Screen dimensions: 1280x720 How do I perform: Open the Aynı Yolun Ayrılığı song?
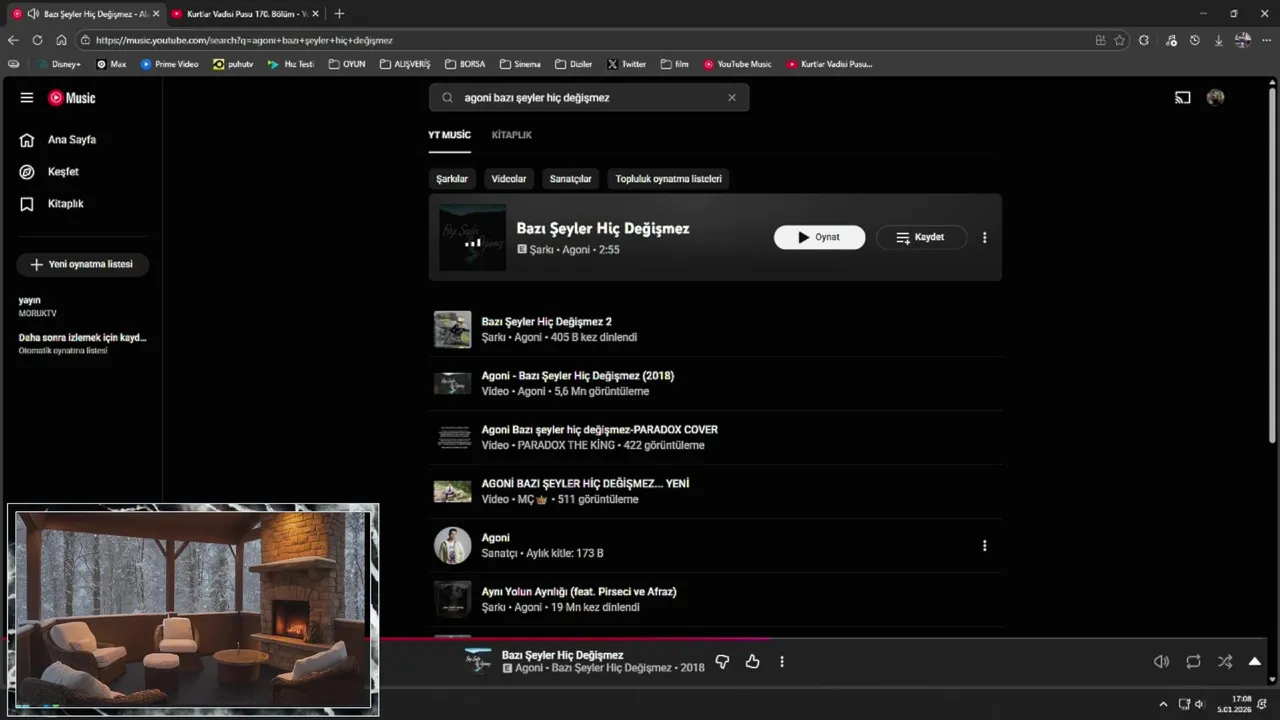(x=579, y=592)
